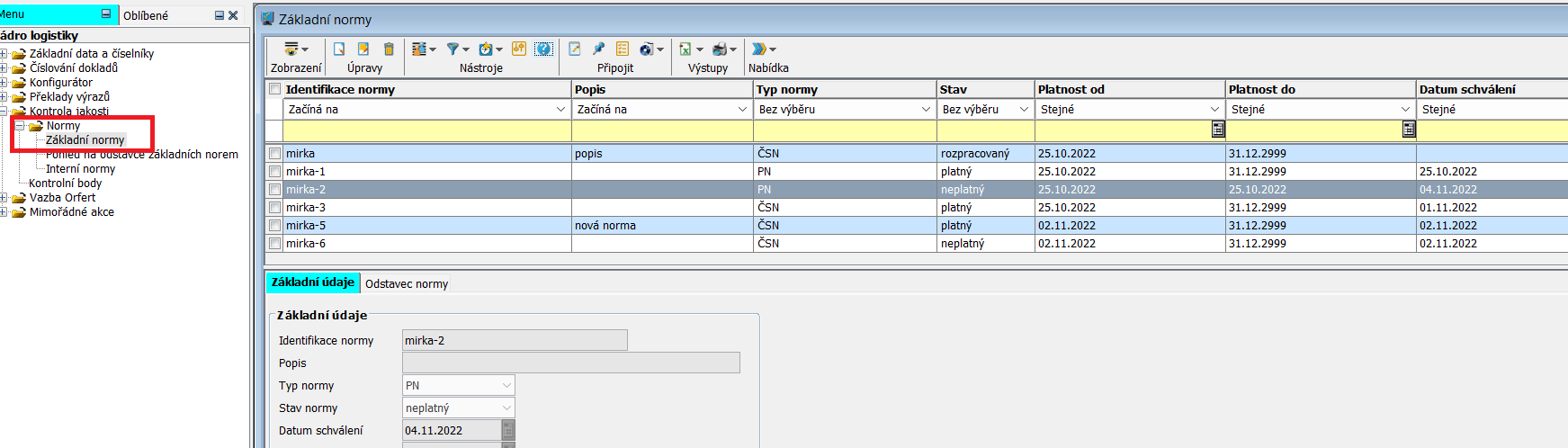This screenshot has width=1568, height=448.
Task: Expand the Konfigurátor tree node
Action: [x=4, y=83]
